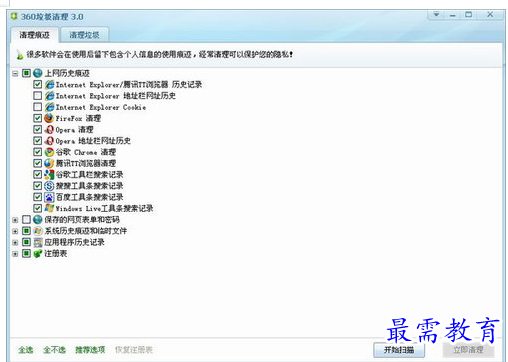The width and height of the screenshot is (508, 362).
Task: Uncheck the 腾讯TT浏览器清理 checkbox
Action: [37, 163]
